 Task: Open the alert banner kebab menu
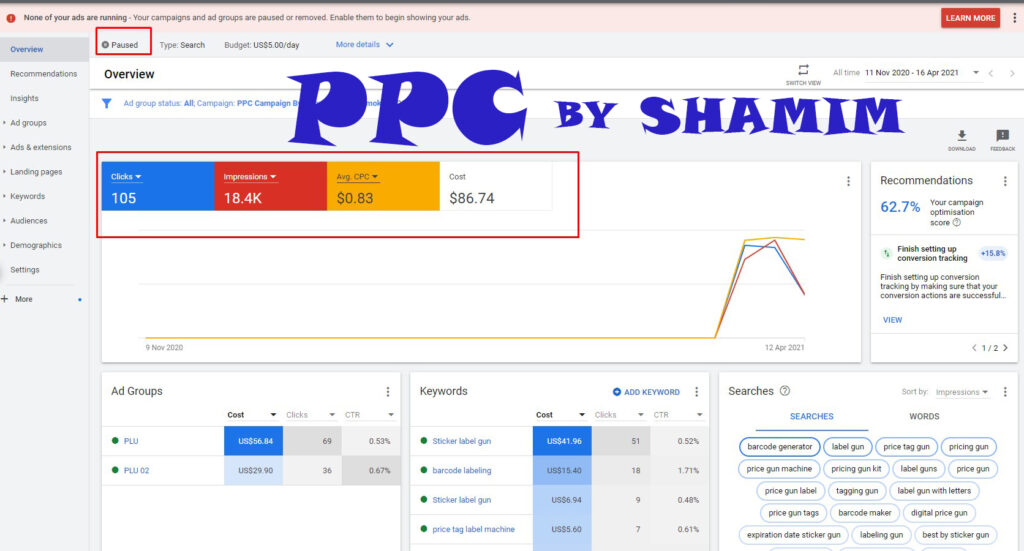[1014, 18]
